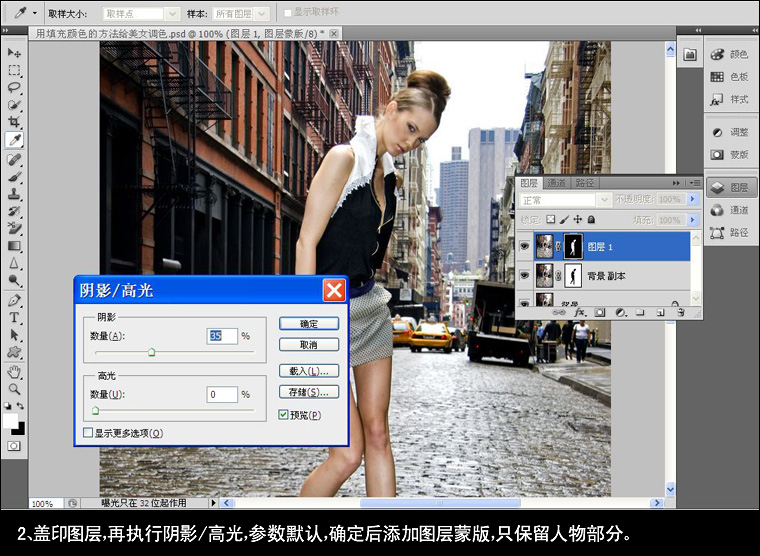Hide 图层 1 with eye icon
This screenshot has height=556, width=760.
(524, 247)
